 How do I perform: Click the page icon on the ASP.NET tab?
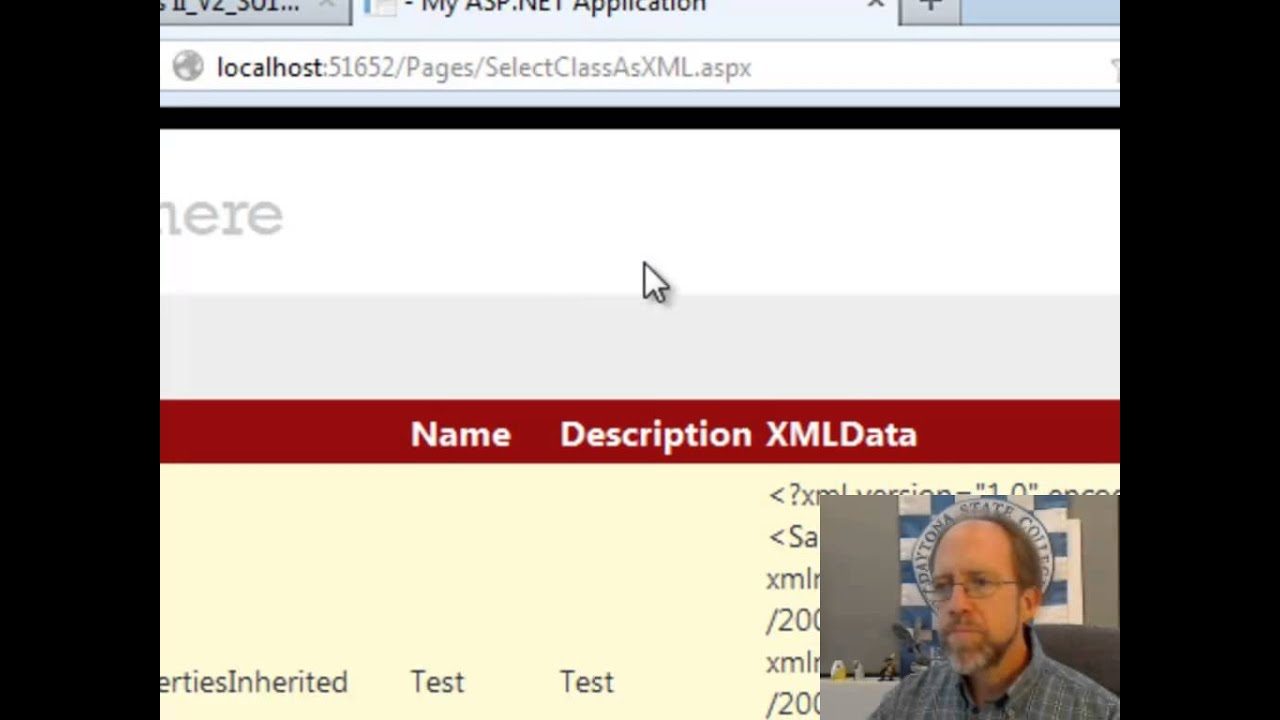379,7
